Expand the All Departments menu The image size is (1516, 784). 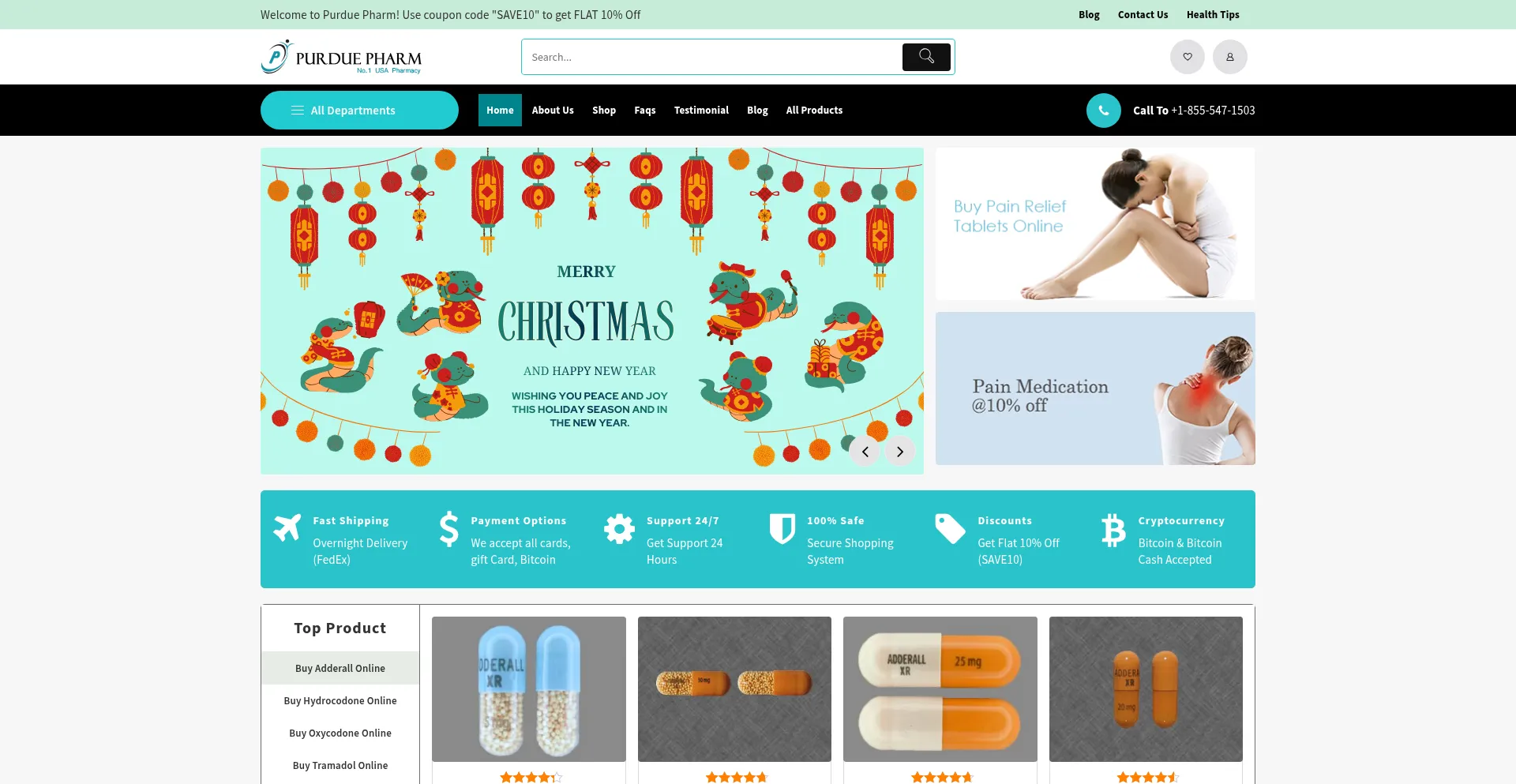(x=359, y=111)
